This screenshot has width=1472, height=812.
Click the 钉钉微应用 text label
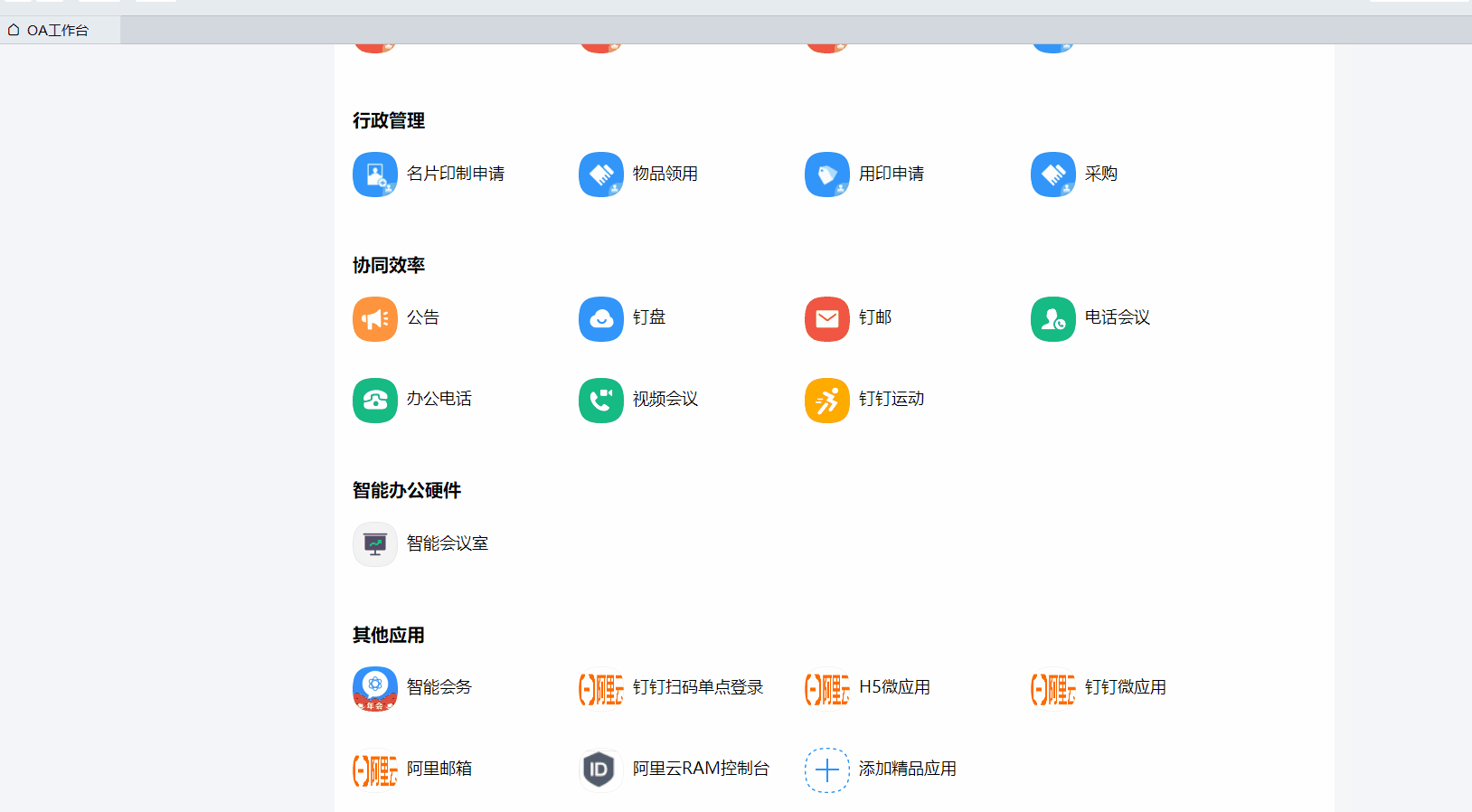point(1126,687)
